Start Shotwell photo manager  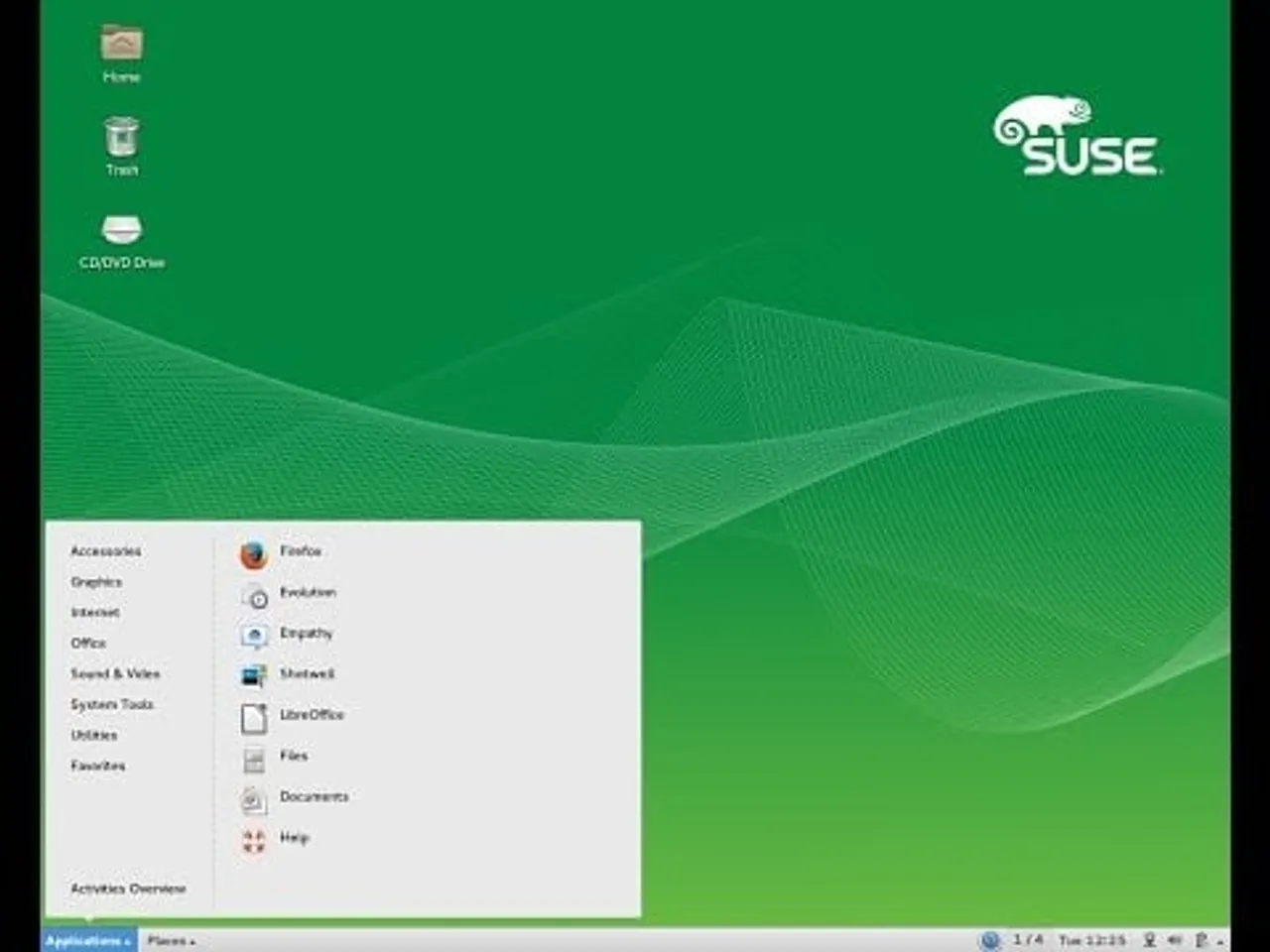(x=287, y=675)
